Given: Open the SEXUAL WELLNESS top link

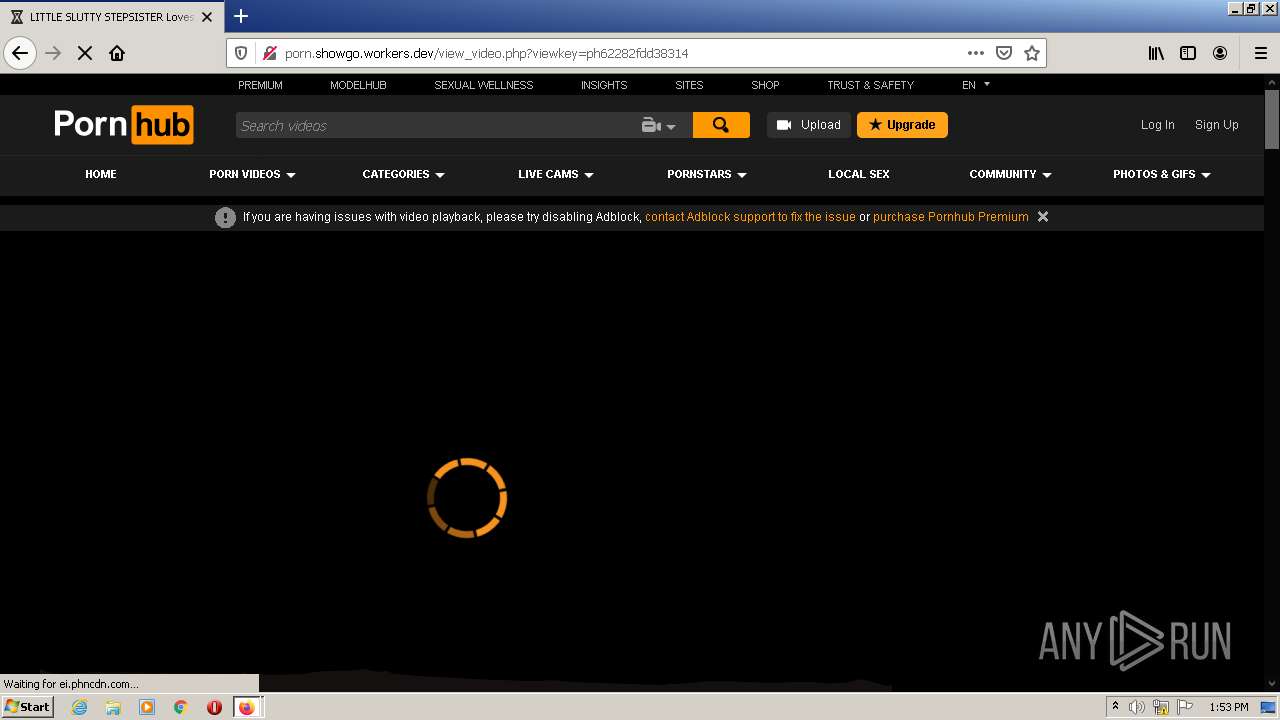Looking at the screenshot, I should point(484,85).
